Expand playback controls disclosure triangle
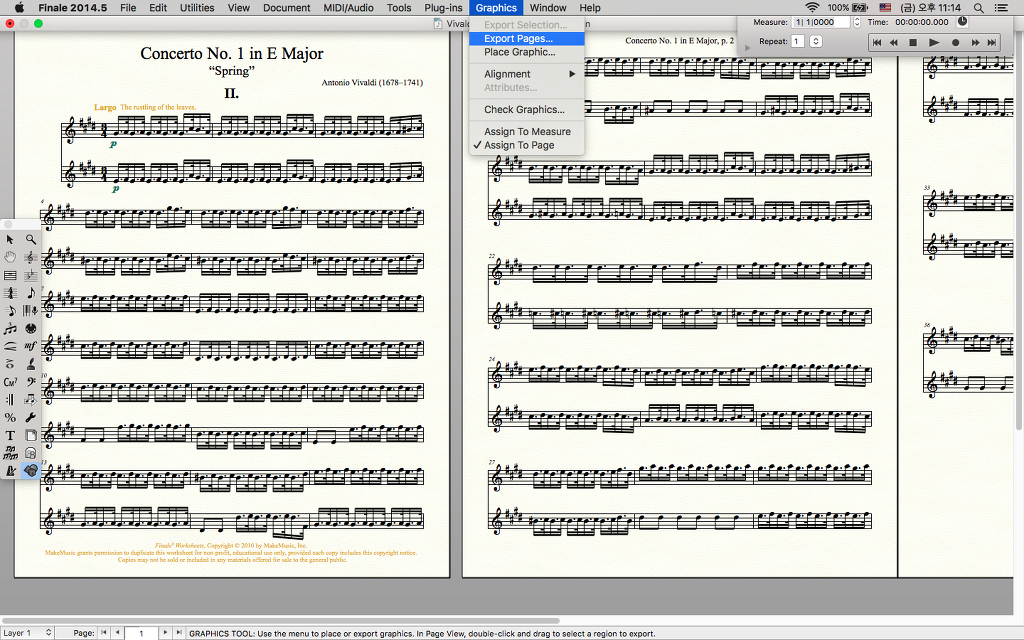 pos(747,47)
